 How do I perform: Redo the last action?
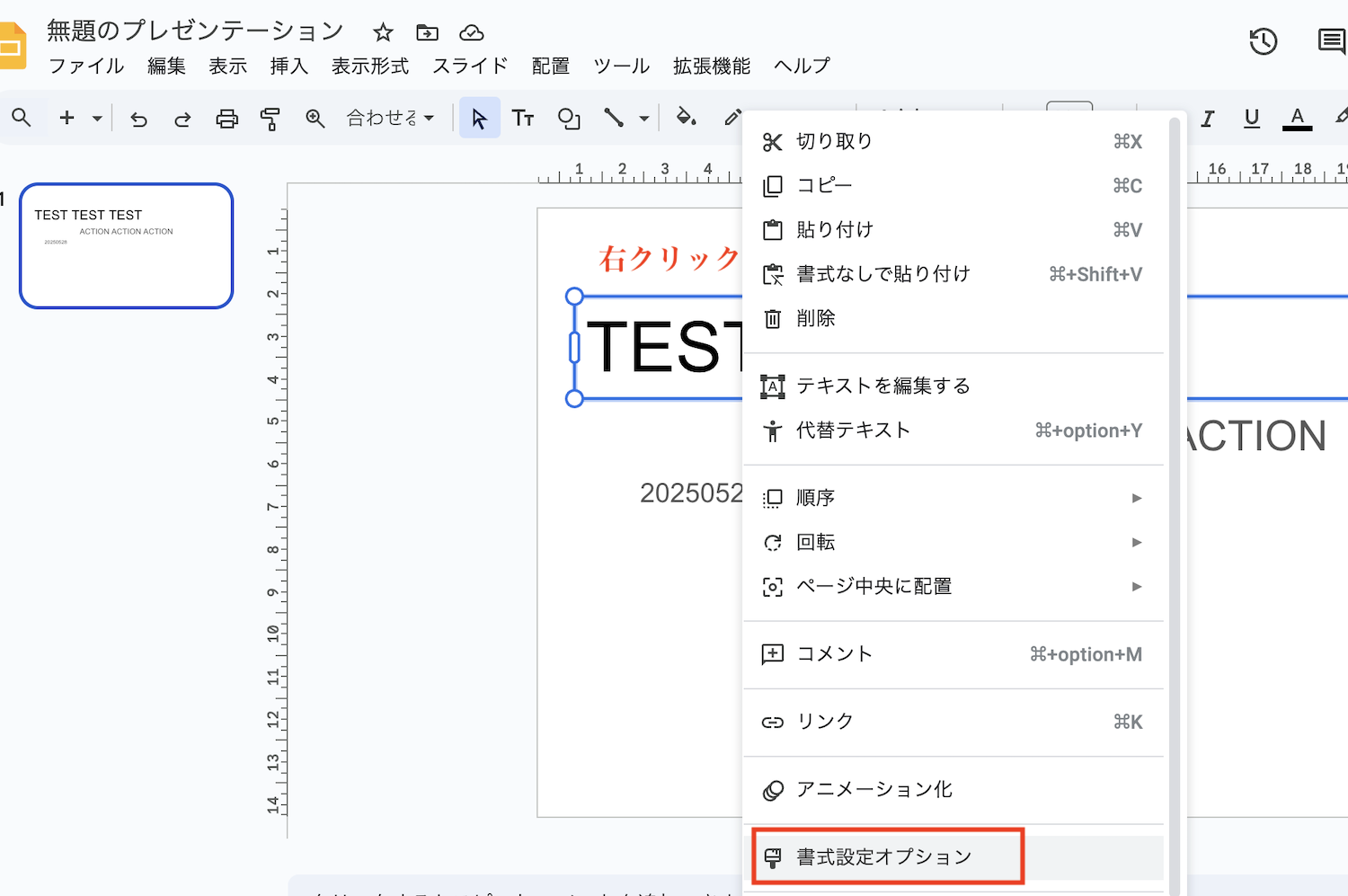tap(182, 118)
